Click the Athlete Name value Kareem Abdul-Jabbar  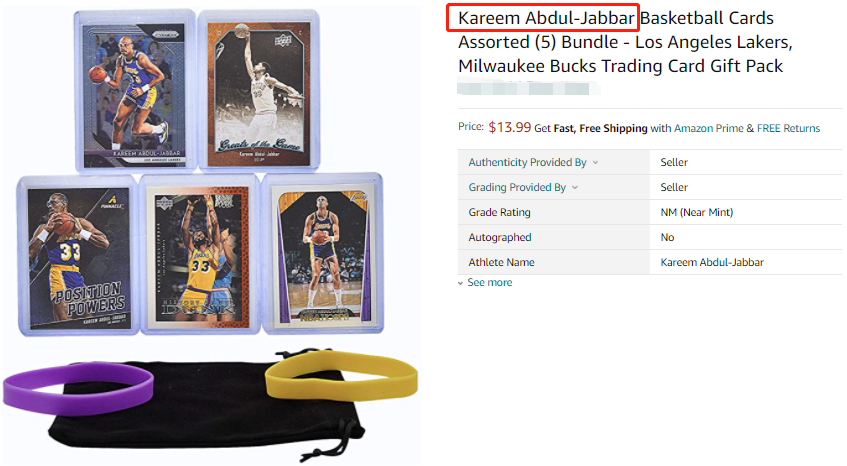tap(712, 262)
